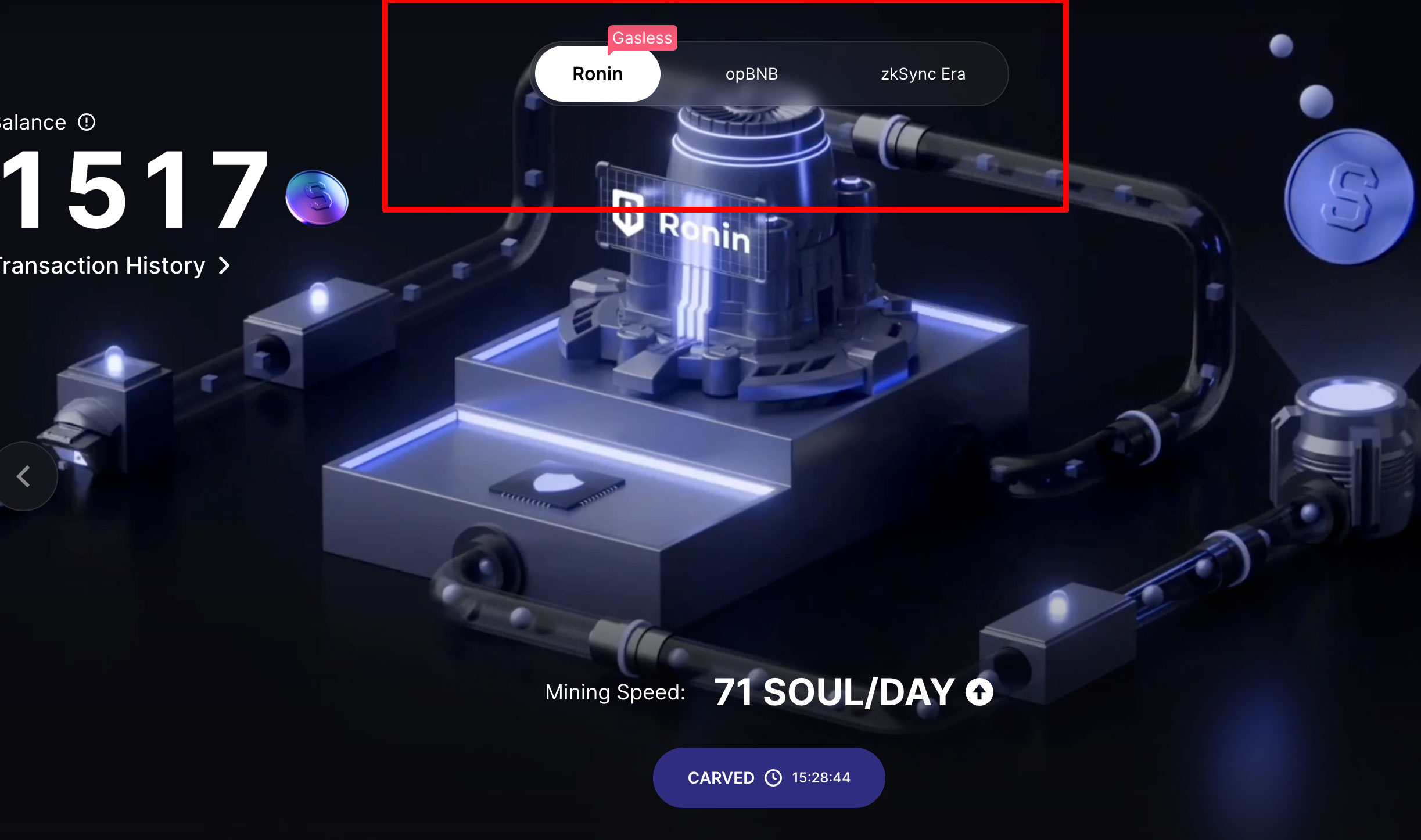Click the SOUL coin icon beside 1517
1421x840 pixels.
pyautogui.click(x=317, y=198)
